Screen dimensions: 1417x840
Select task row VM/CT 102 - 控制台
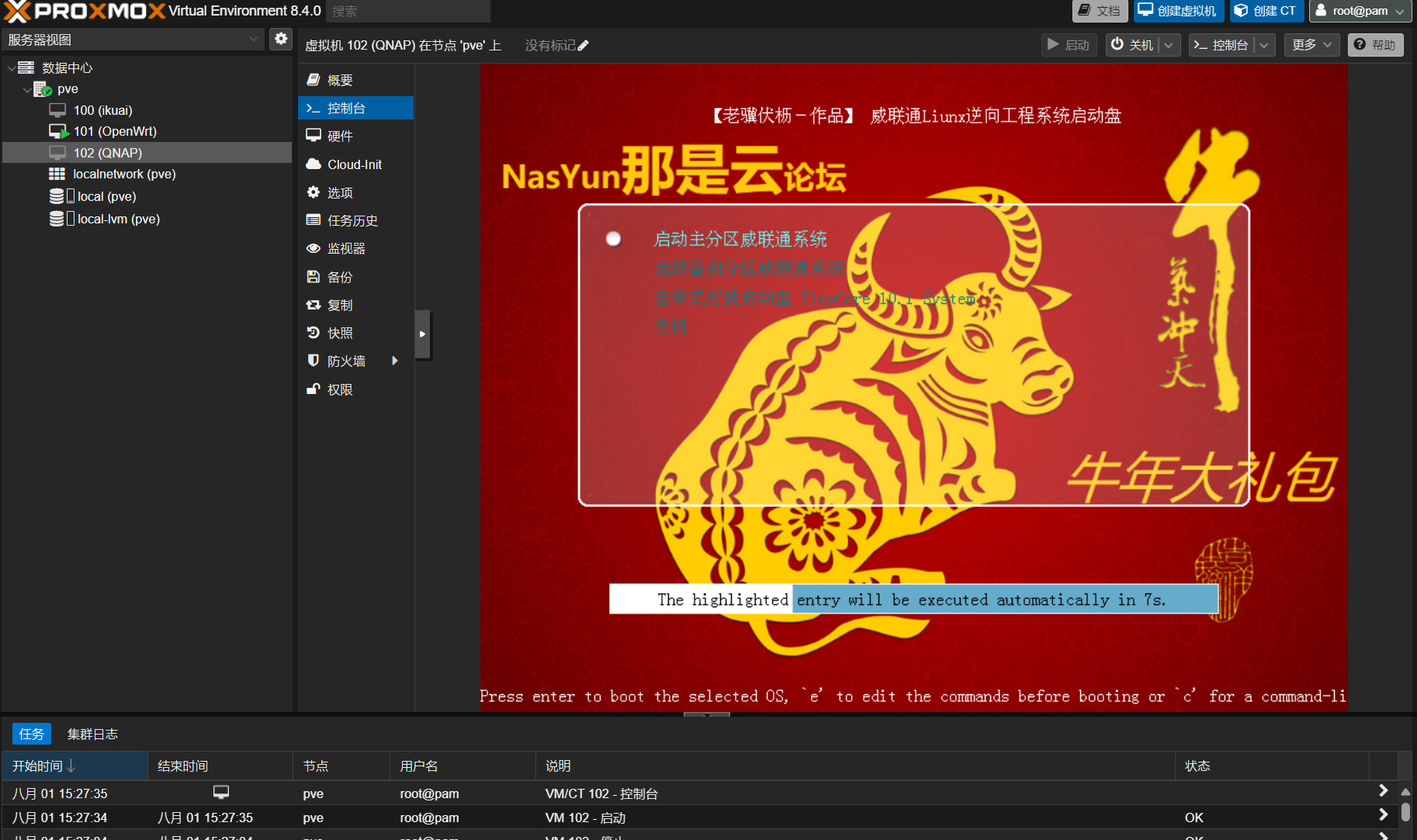[698, 793]
